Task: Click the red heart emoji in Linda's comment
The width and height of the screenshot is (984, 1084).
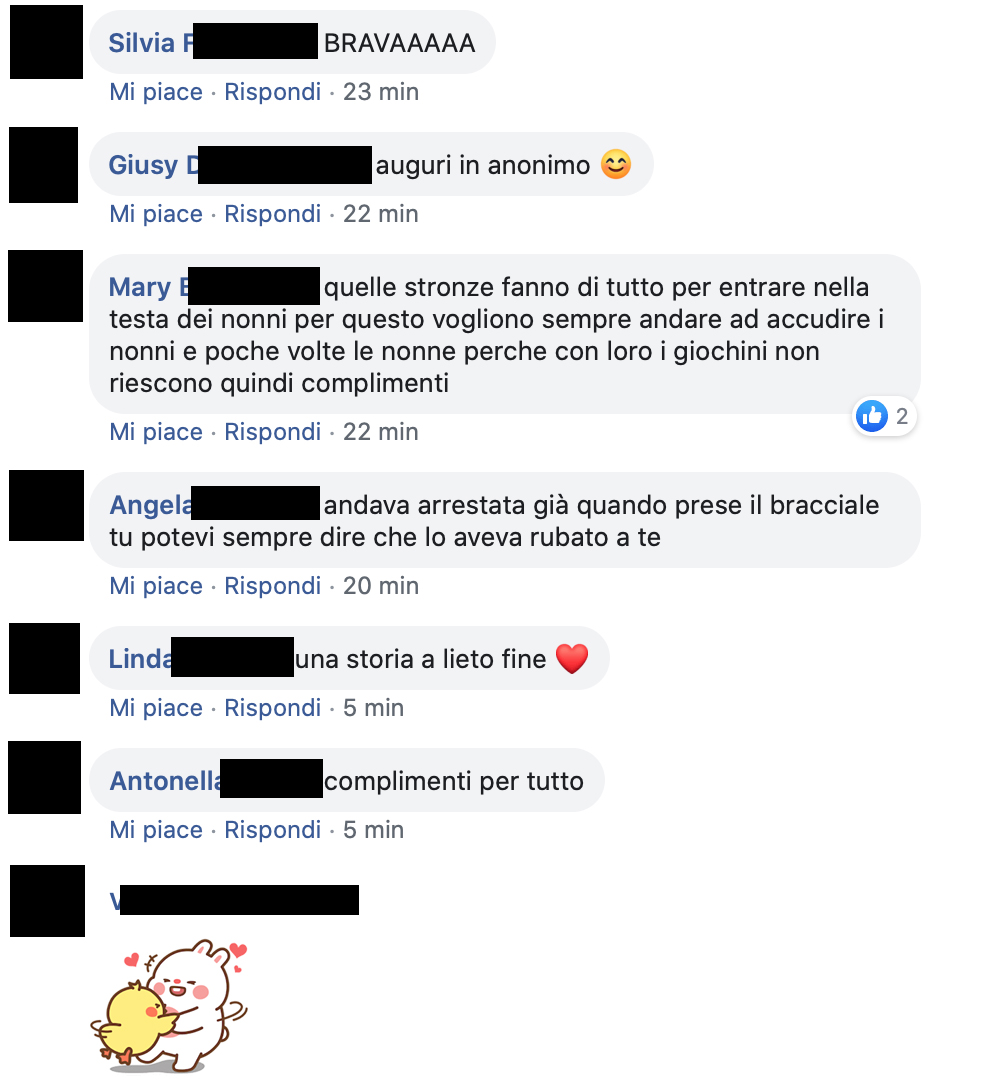Action: pyautogui.click(x=572, y=659)
